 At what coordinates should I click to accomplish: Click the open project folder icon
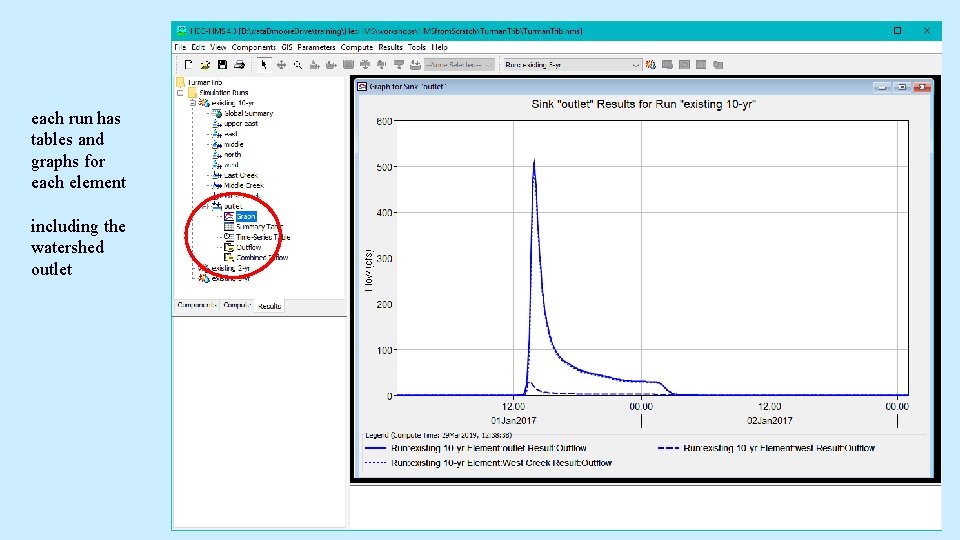coord(205,64)
